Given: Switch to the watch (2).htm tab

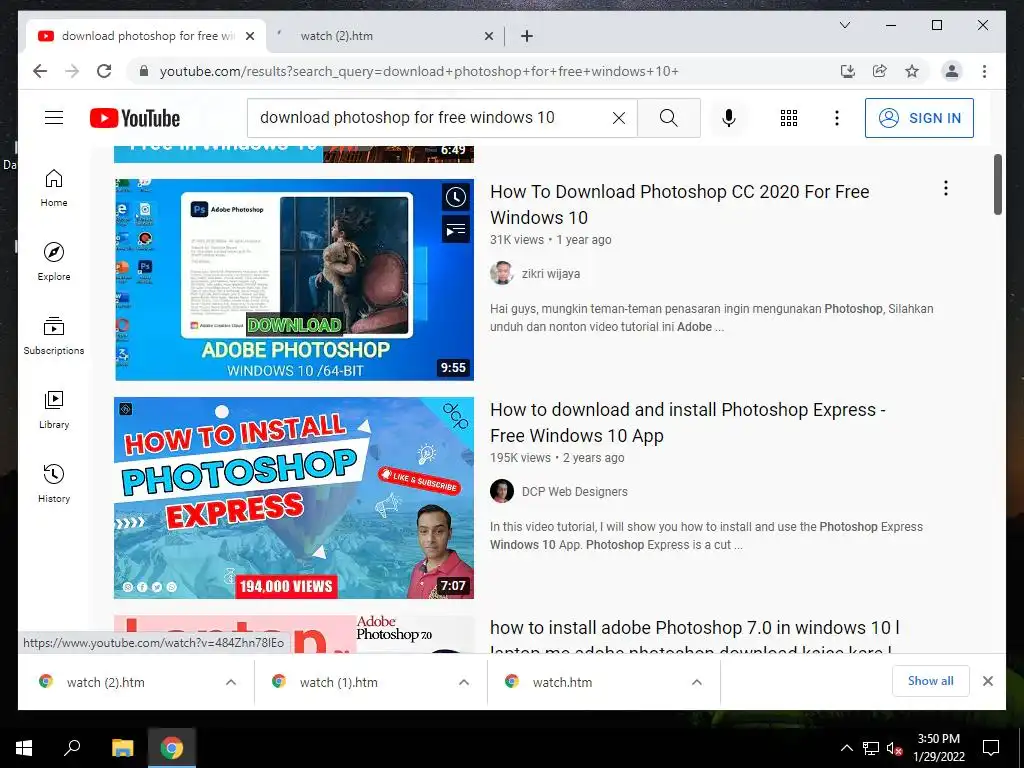Looking at the screenshot, I should point(385,36).
